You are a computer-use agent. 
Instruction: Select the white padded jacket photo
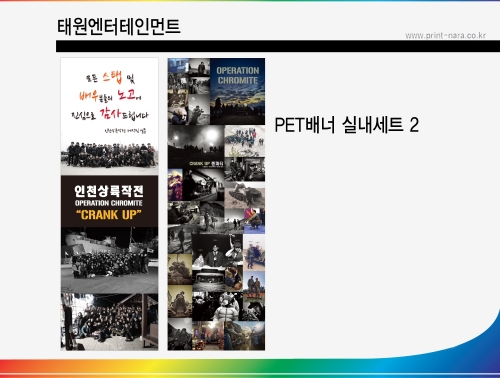[x=227, y=307]
